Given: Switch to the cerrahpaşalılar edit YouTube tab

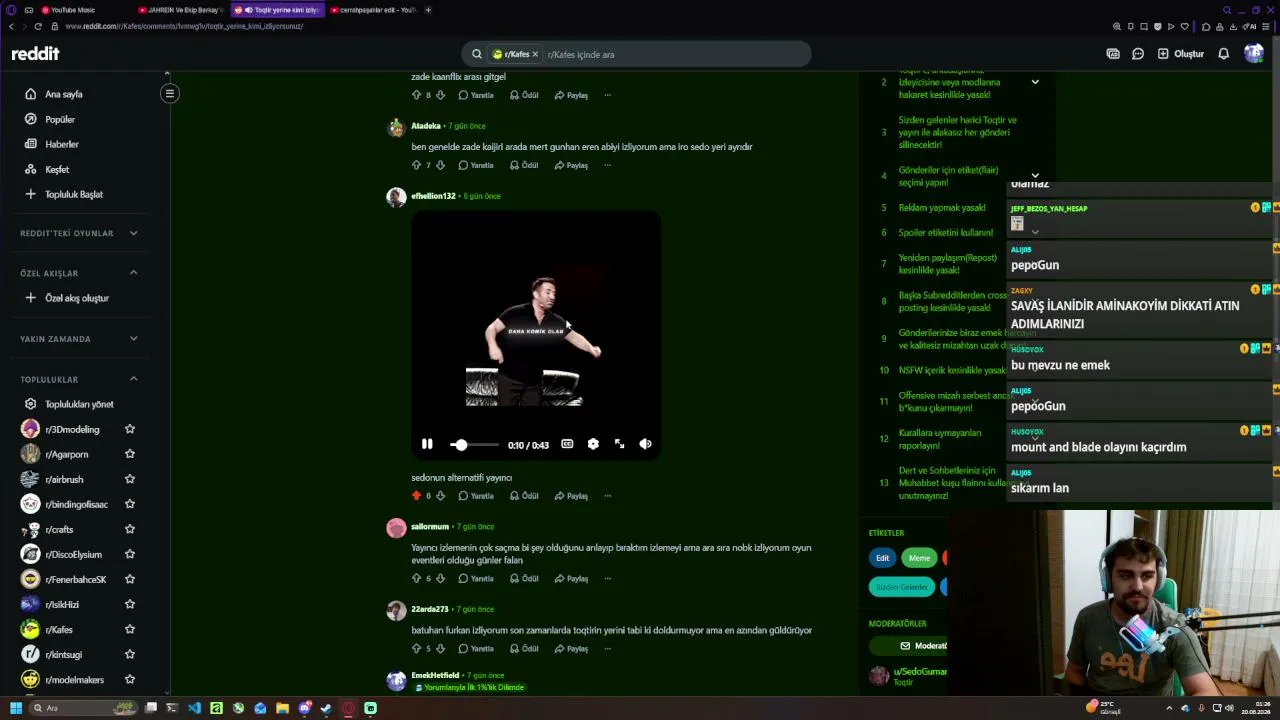Looking at the screenshot, I should pyautogui.click(x=373, y=10).
